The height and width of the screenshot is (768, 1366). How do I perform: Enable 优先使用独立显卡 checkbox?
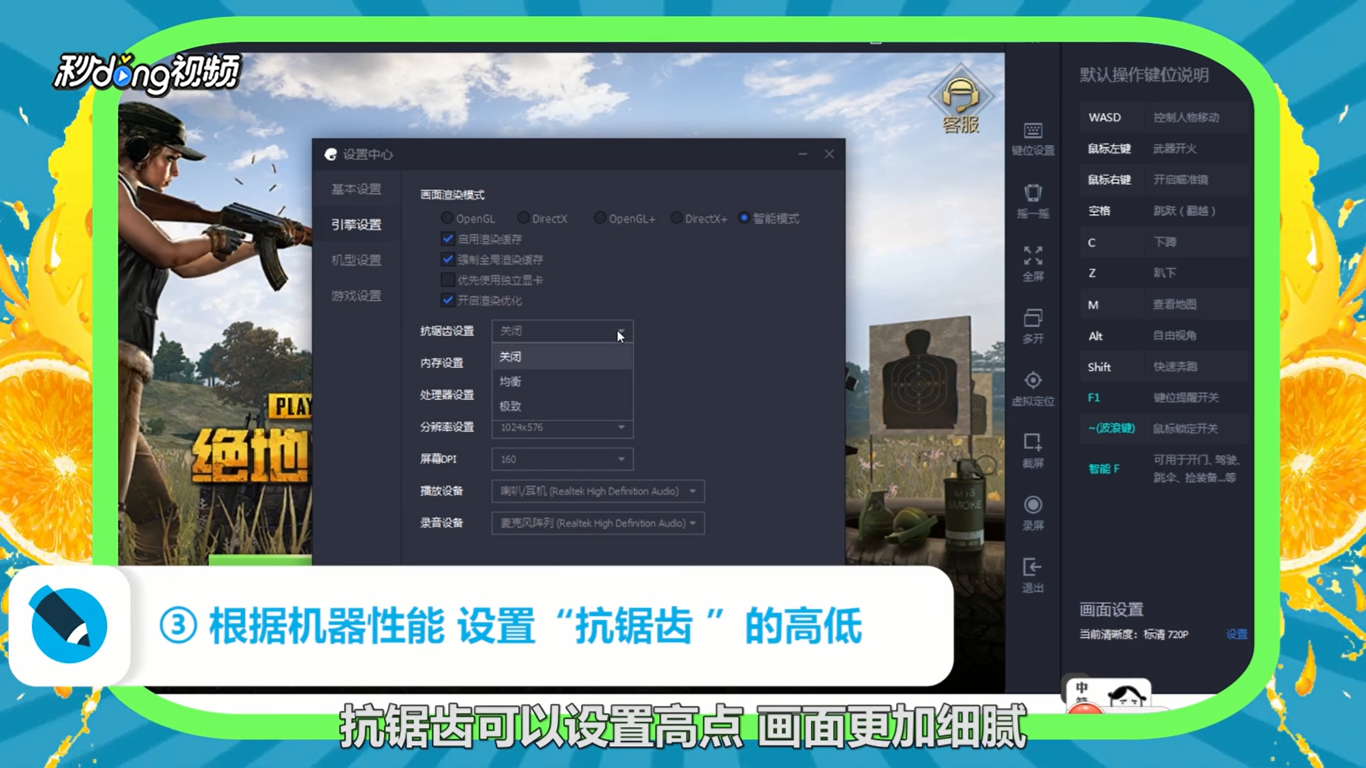point(448,280)
